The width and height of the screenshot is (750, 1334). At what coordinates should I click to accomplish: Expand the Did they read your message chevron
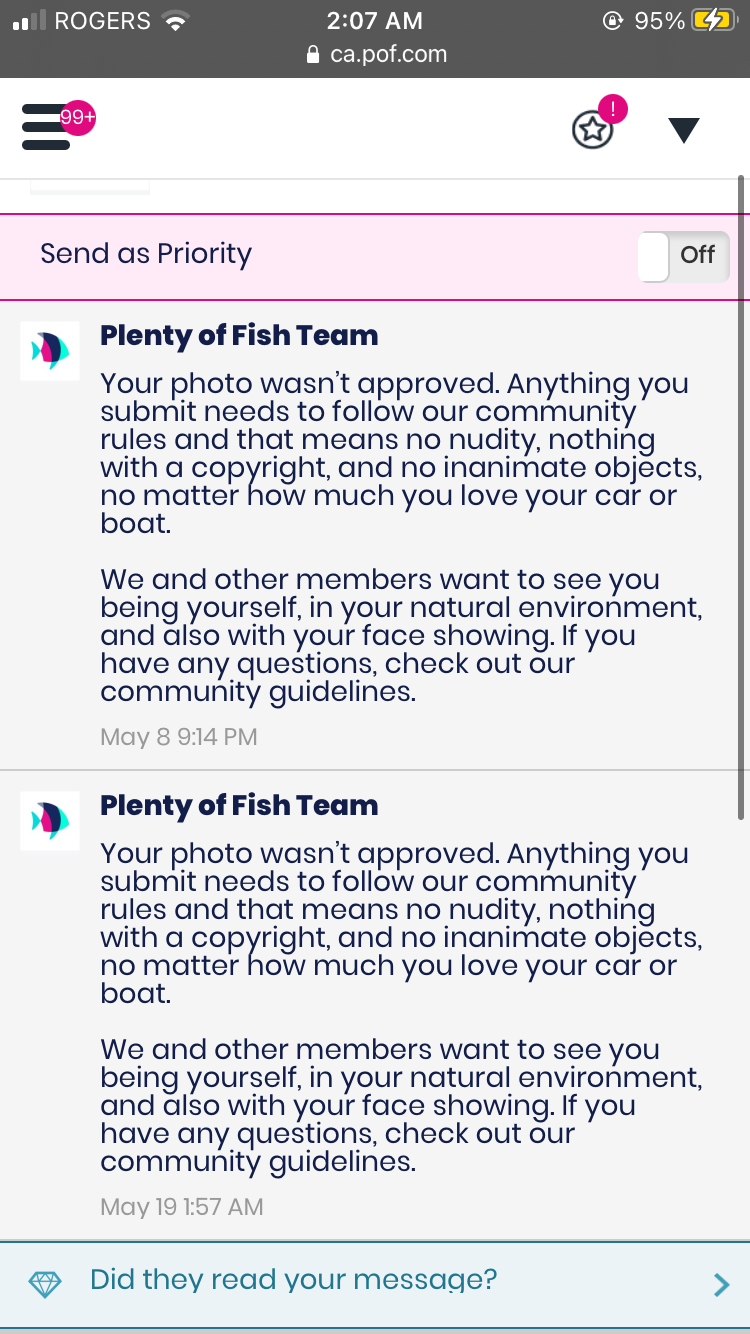coord(721,1285)
